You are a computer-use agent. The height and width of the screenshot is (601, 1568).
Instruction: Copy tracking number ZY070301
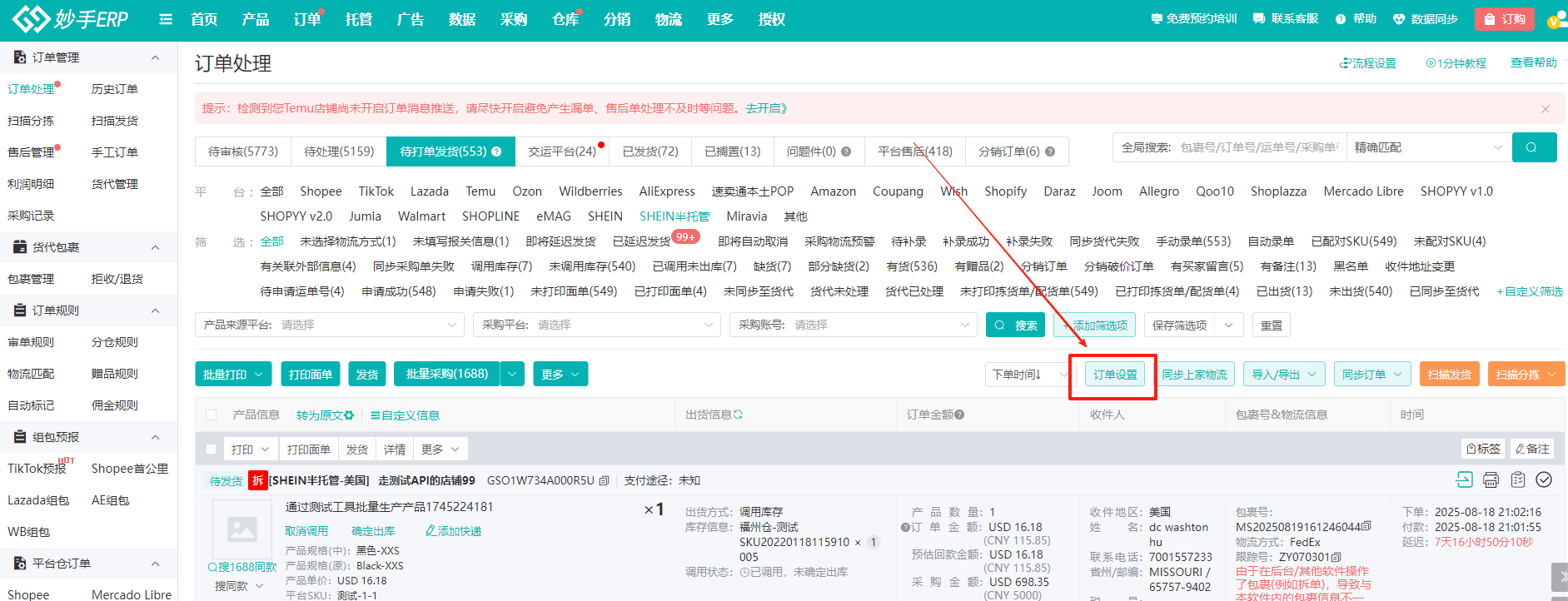[x=1337, y=557]
